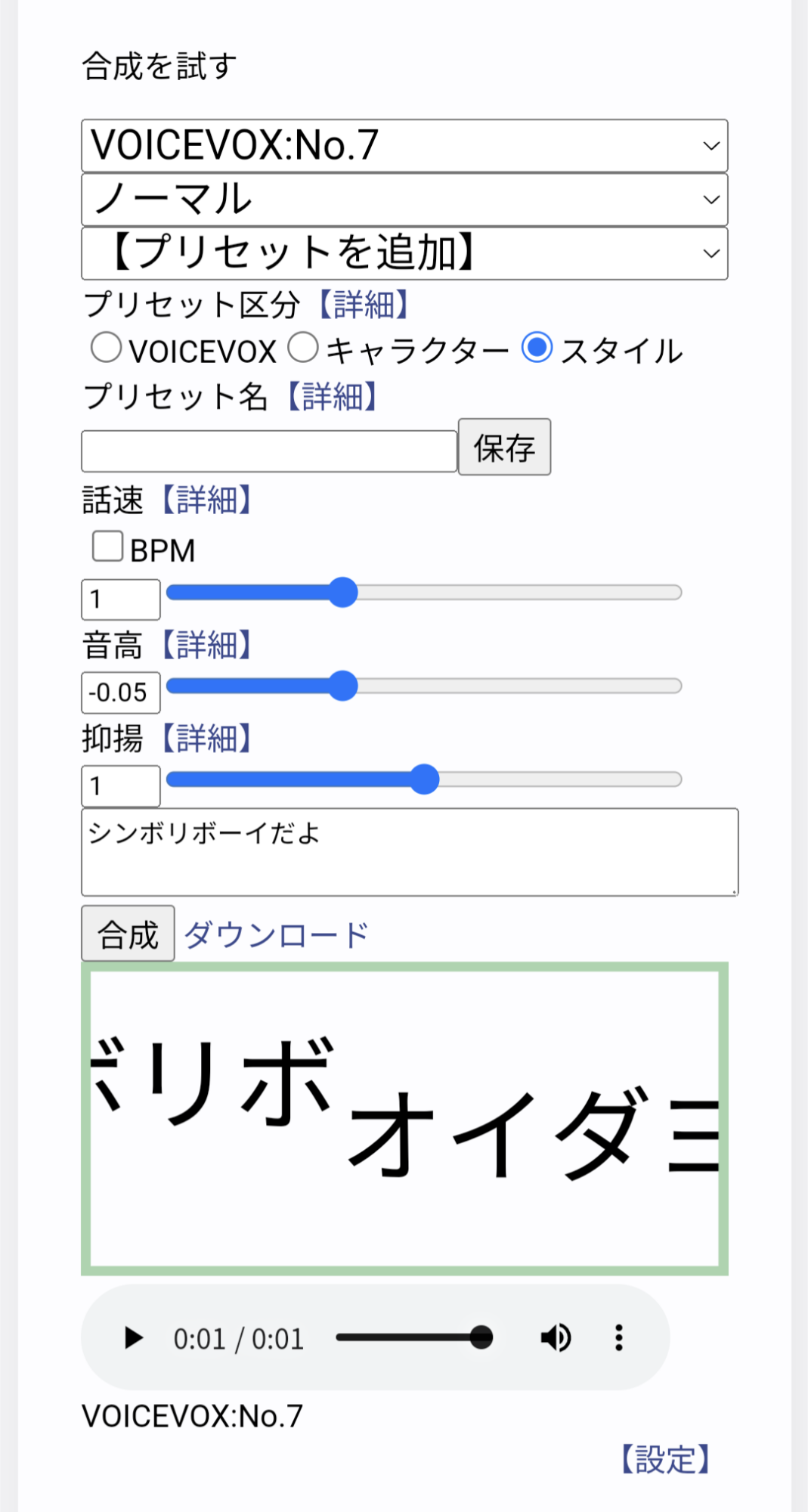The width and height of the screenshot is (808, 1512).
Task: Open the 【プリセットを追加】 dropdown
Action: click(x=404, y=253)
